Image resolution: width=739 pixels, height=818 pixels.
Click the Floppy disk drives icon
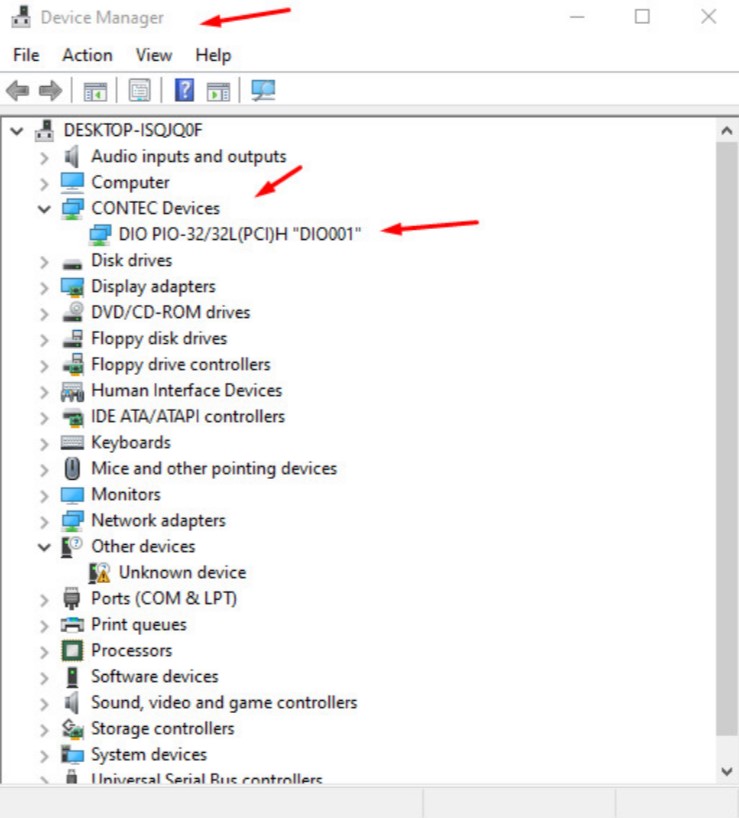[x=72, y=339]
